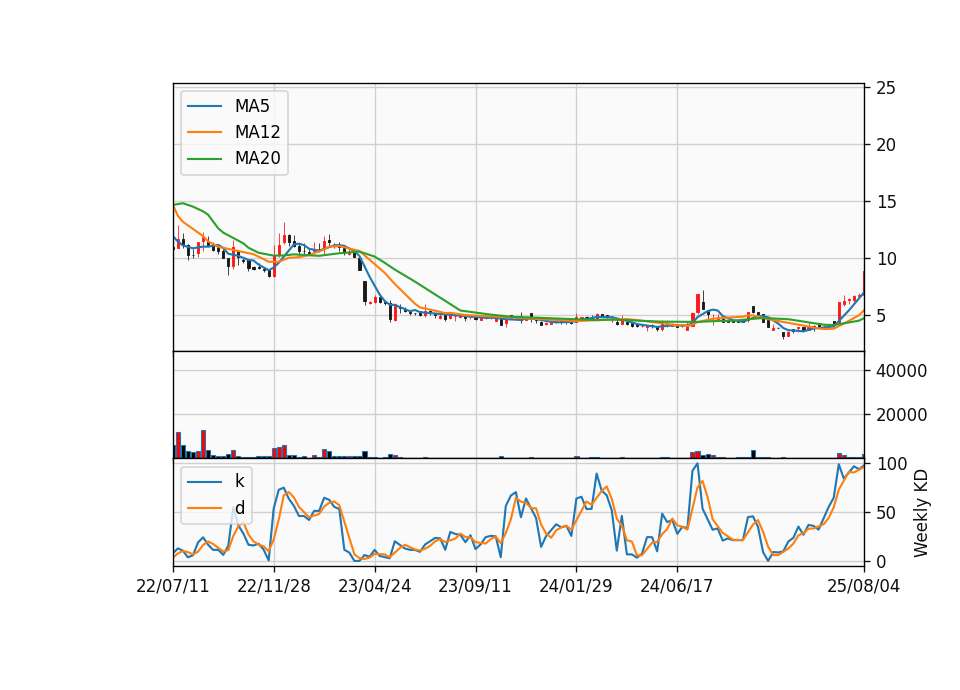
Task: Click the MA20 legend label
Action: click(x=257, y=158)
